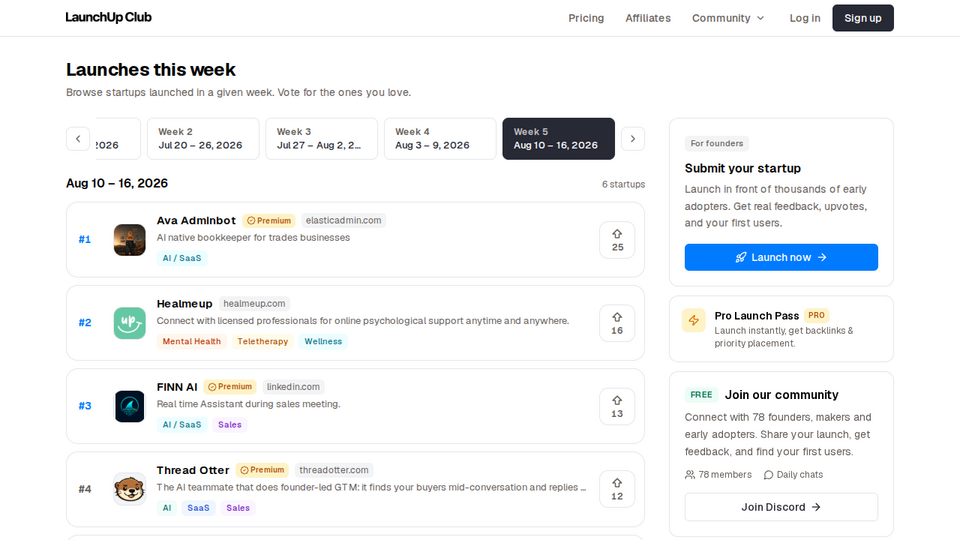
Task: Click the #1 rank label
Action: [x=84, y=239]
